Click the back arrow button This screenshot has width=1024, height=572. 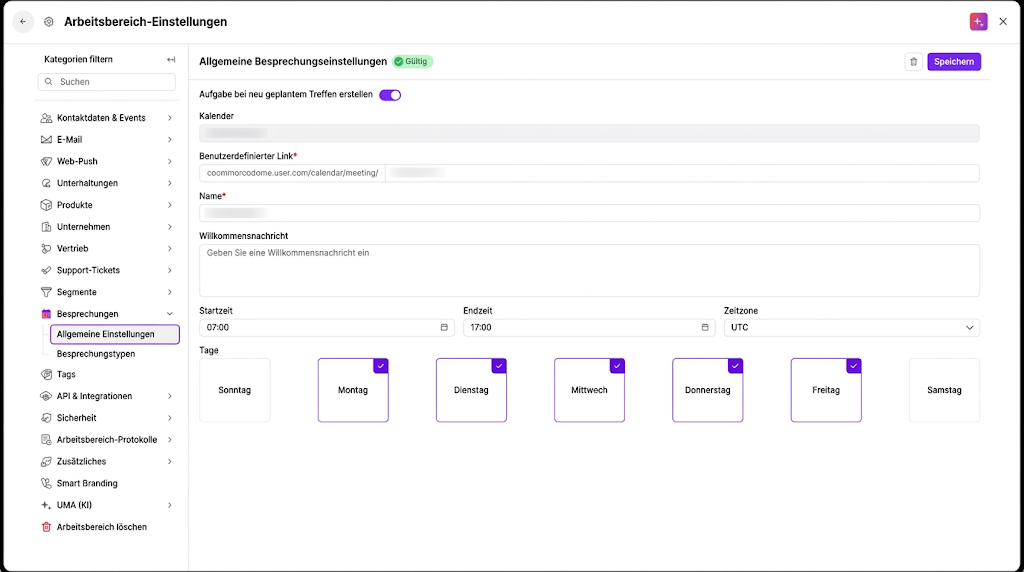[x=23, y=22]
